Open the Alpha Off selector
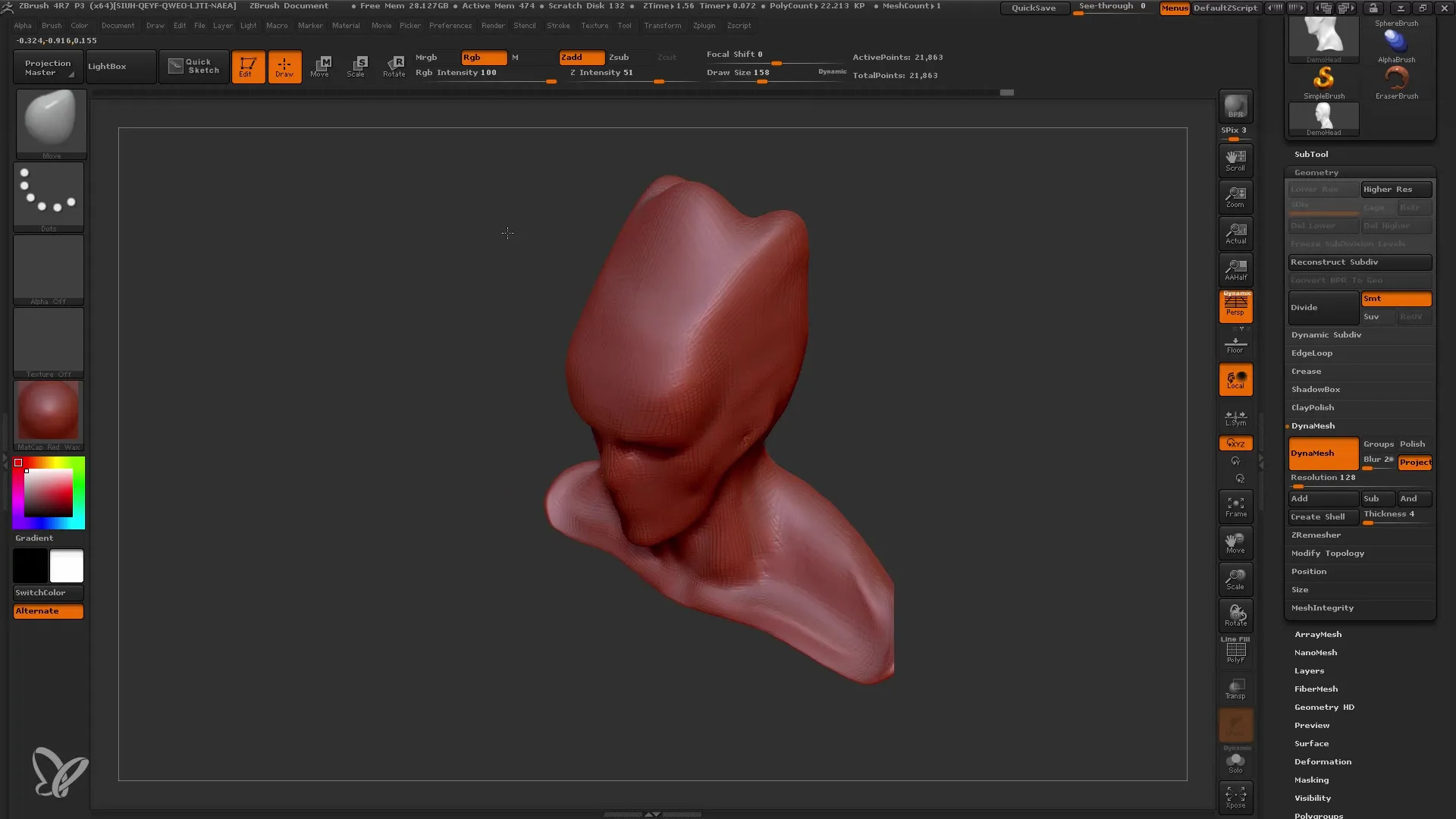This screenshot has width=1456, height=819. 49,270
